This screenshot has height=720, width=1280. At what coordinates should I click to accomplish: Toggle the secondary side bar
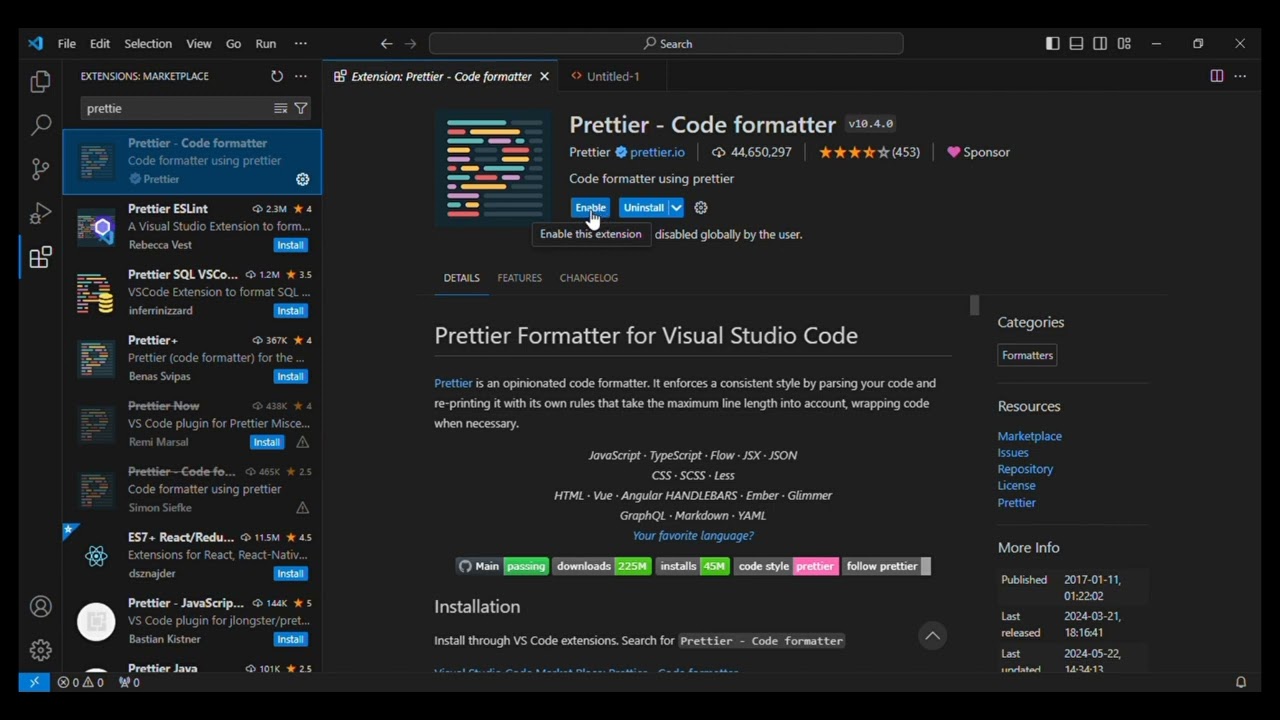[1100, 44]
